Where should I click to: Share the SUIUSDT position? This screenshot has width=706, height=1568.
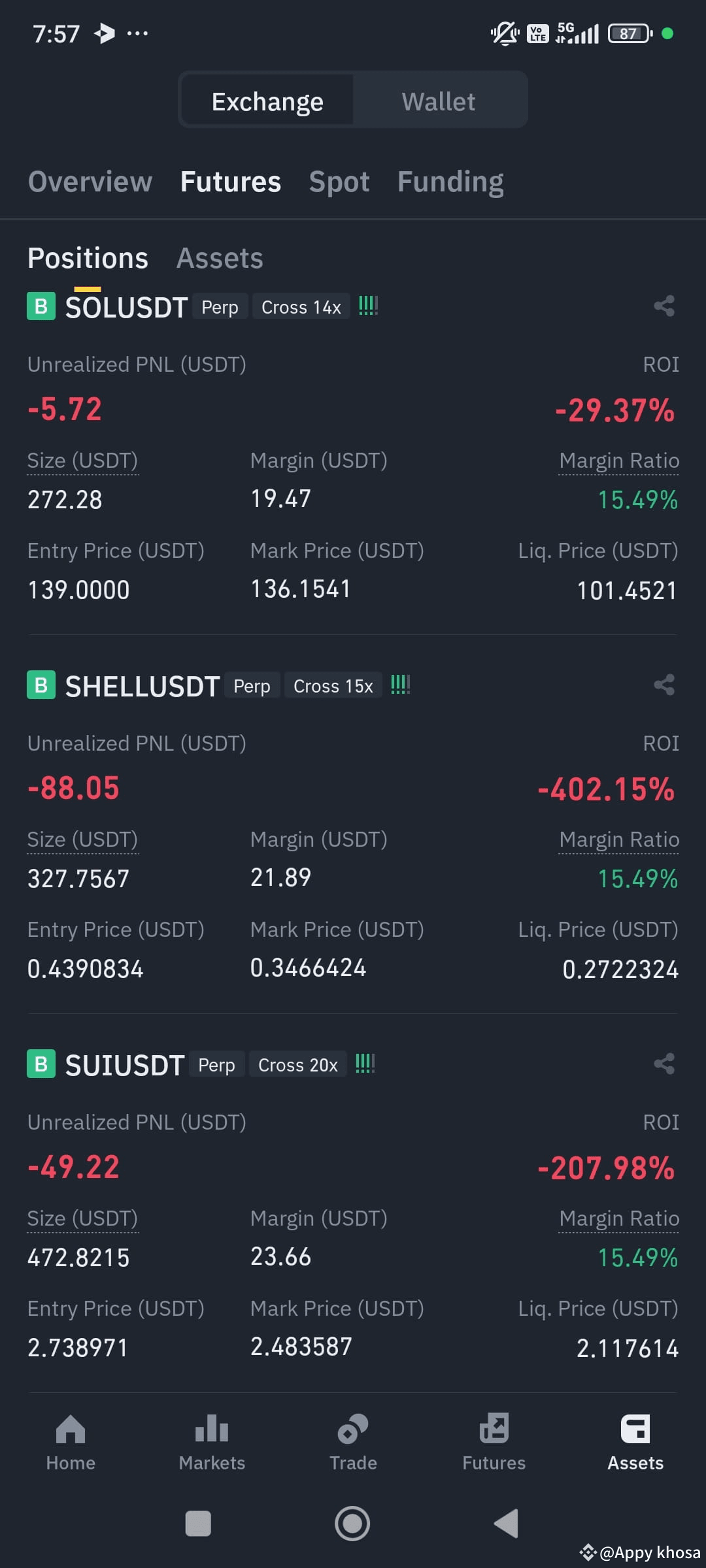coord(664,1064)
